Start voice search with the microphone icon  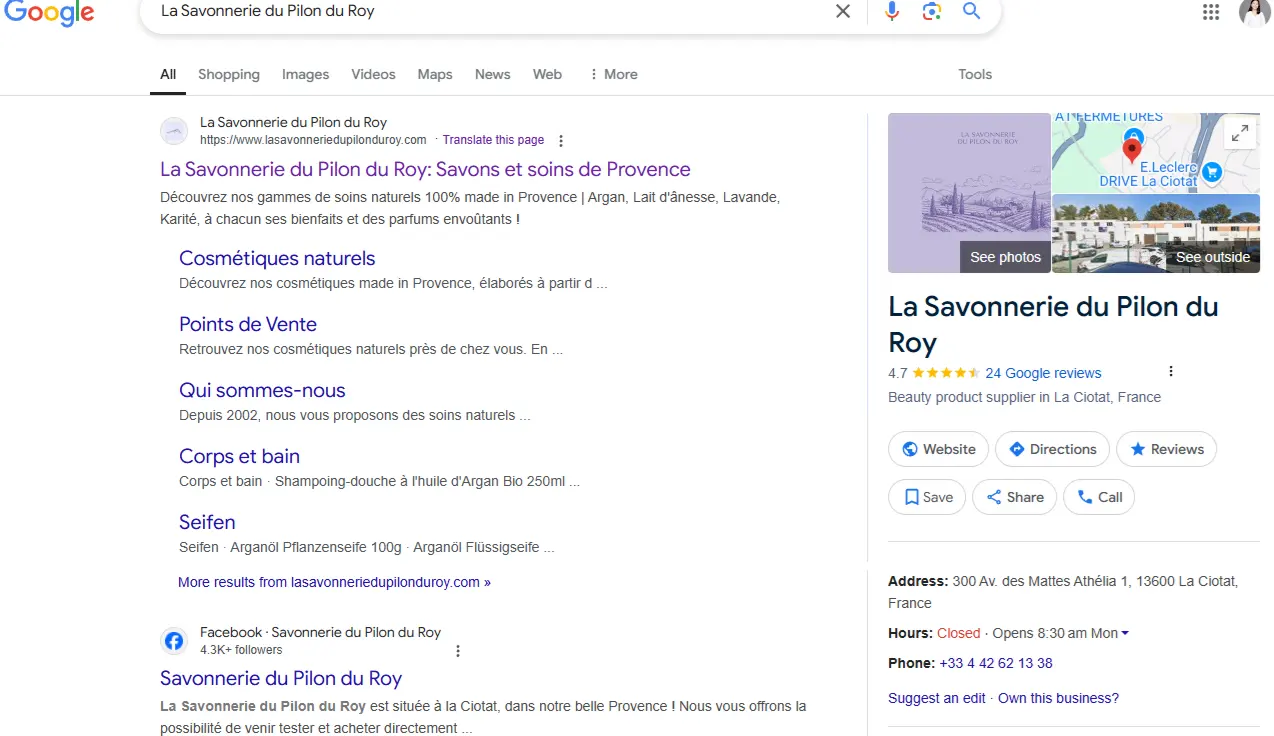tap(892, 11)
